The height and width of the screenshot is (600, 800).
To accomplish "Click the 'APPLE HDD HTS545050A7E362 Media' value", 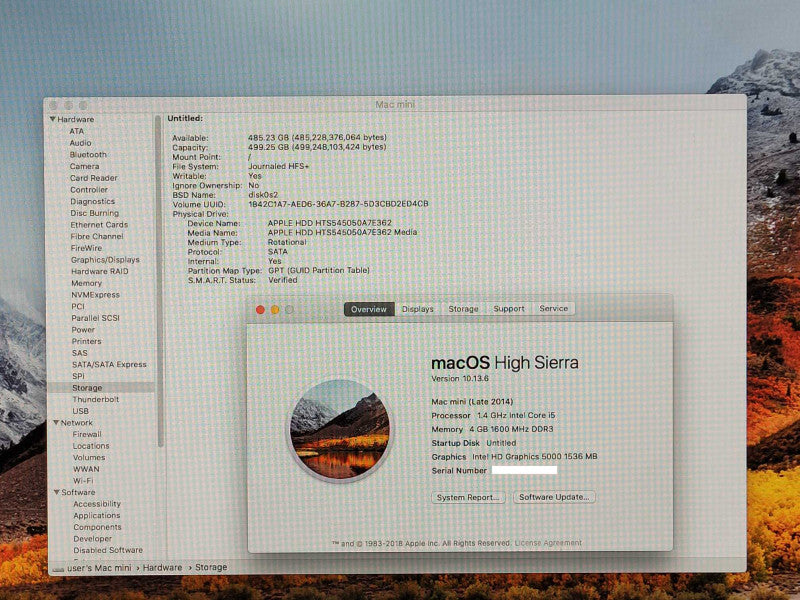I will [x=342, y=232].
